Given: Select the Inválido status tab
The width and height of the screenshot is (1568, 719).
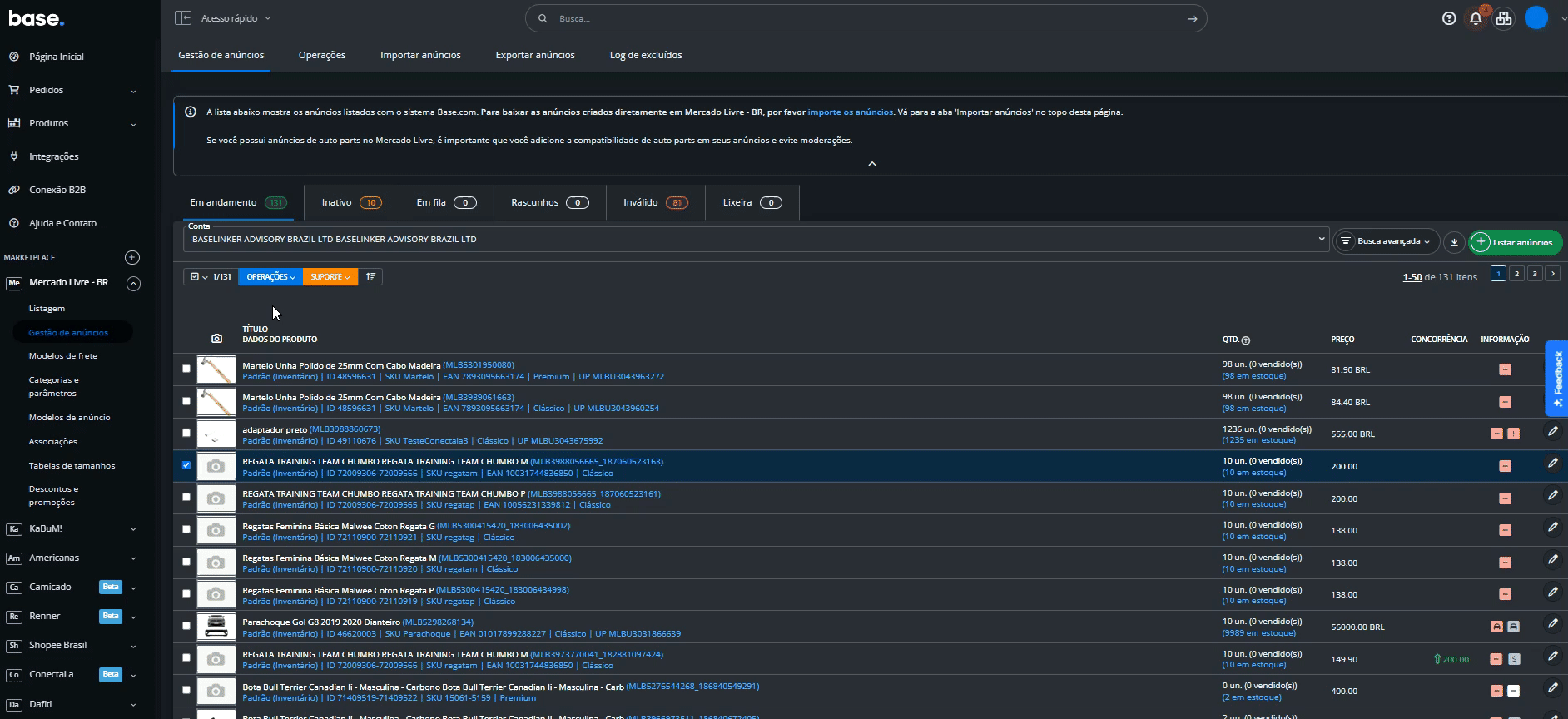Looking at the screenshot, I should (x=655, y=202).
